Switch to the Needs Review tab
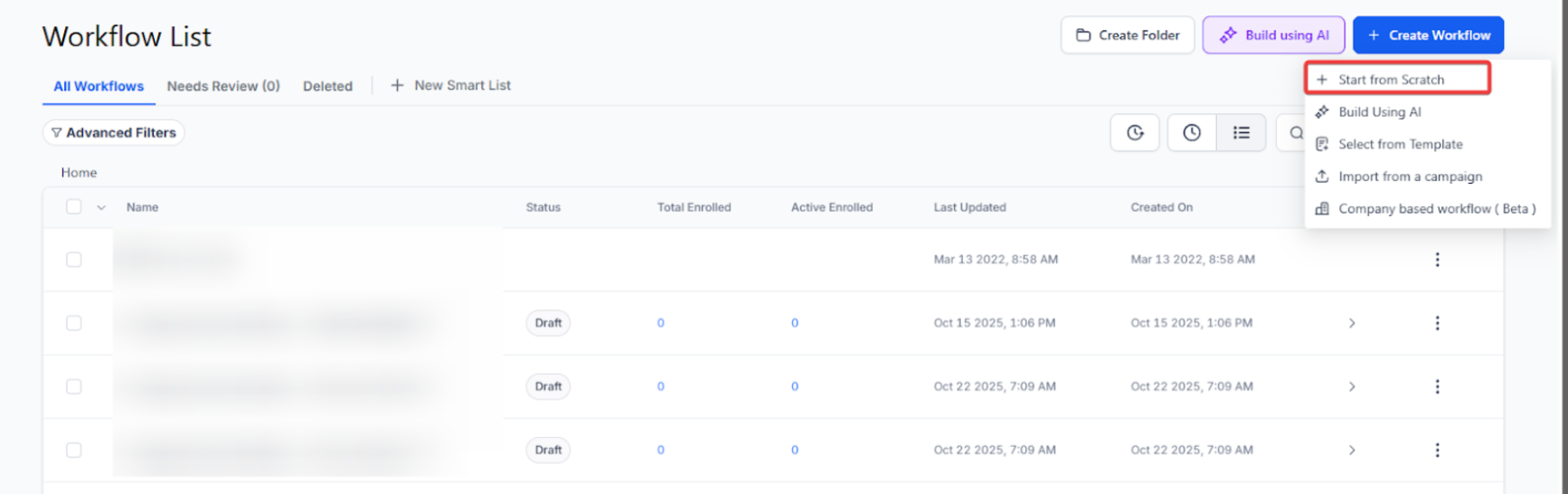This screenshot has height=494, width=1568. (x=223, y=86)
